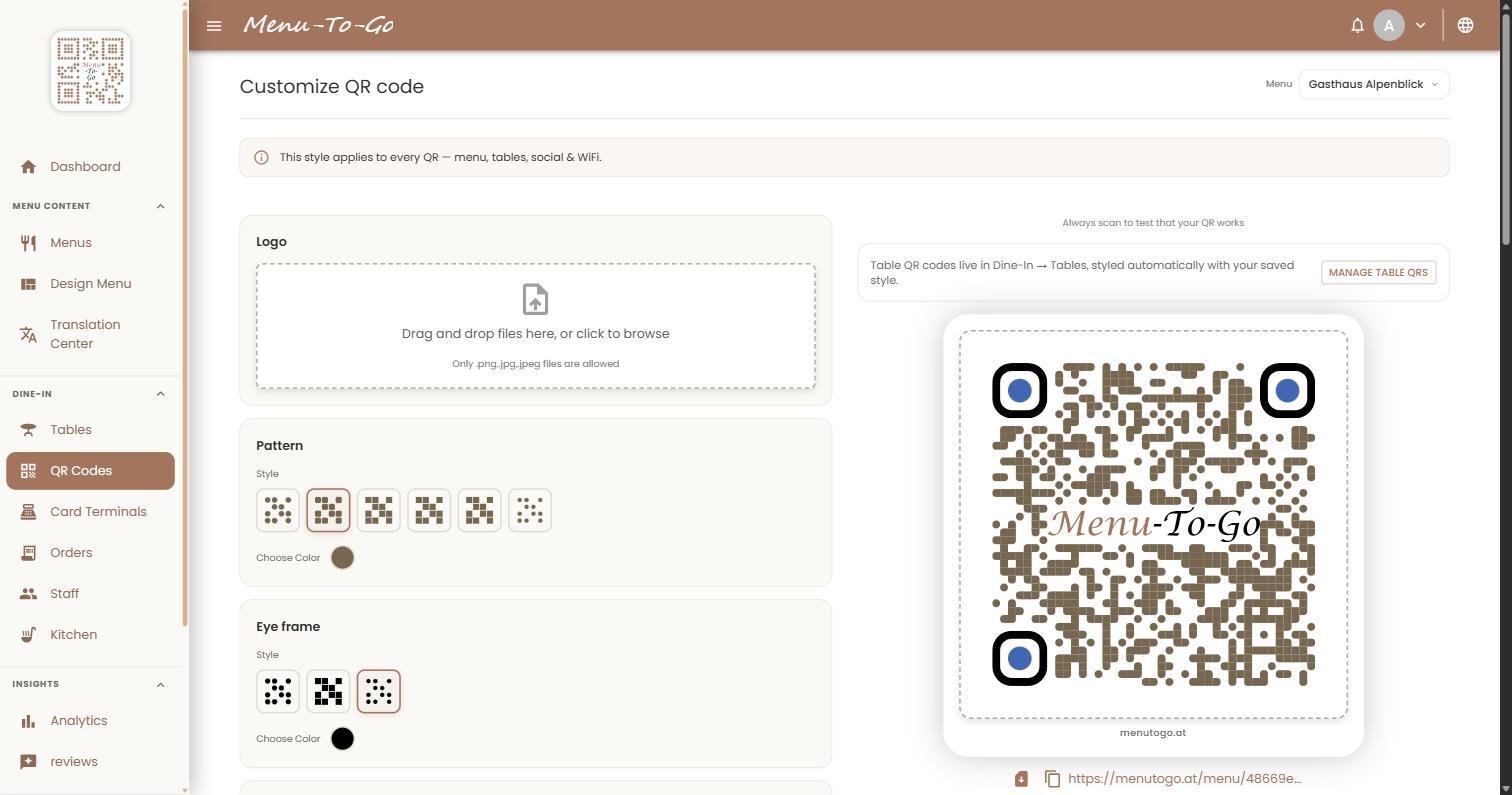Viewport: 1512px width, 795px height.
Task: Click the Staff people icon
Action: pos(28,594)
